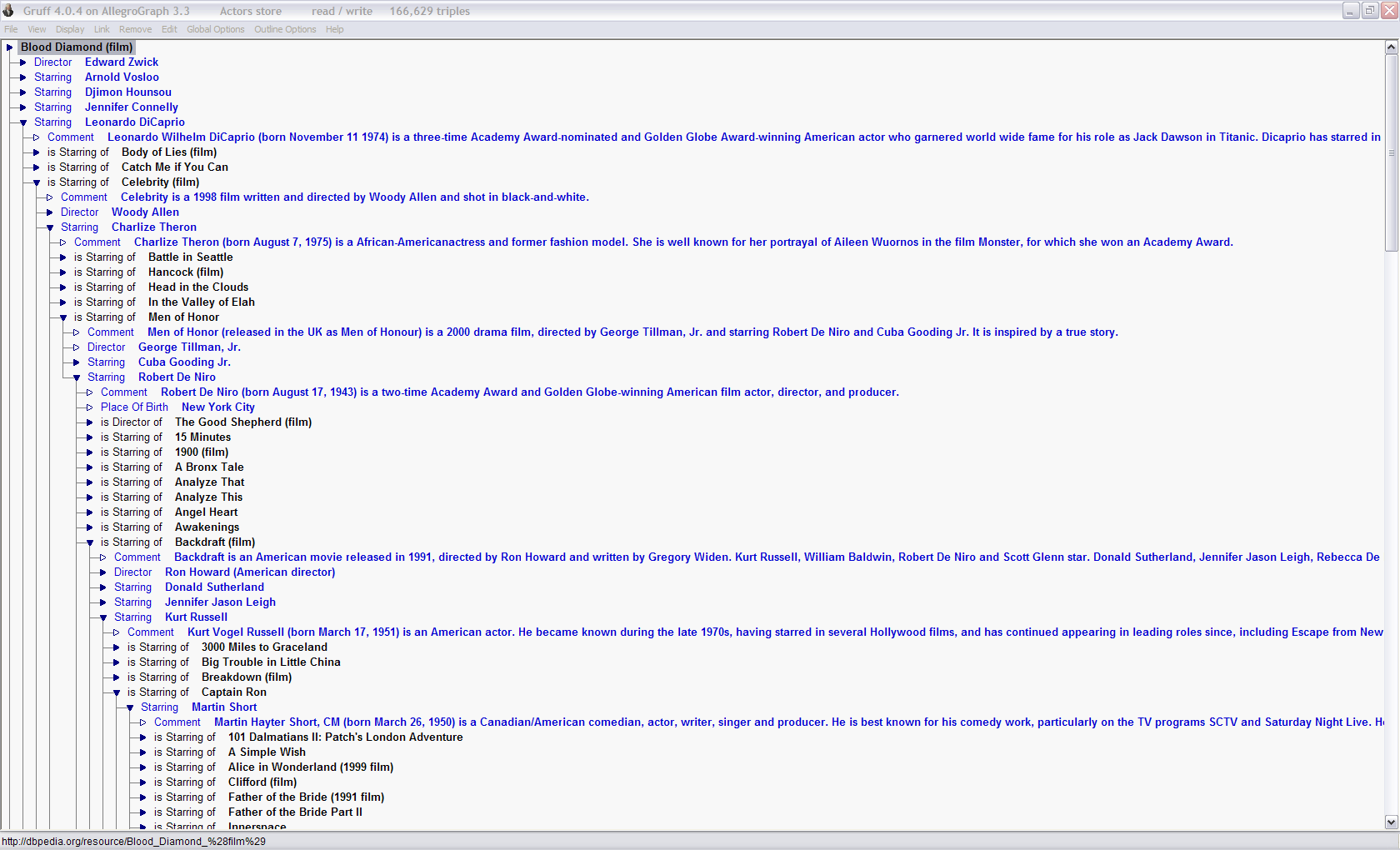Expand the Catch Me if You Can node
The image size is (1400, 850).
tap(37, 167)
